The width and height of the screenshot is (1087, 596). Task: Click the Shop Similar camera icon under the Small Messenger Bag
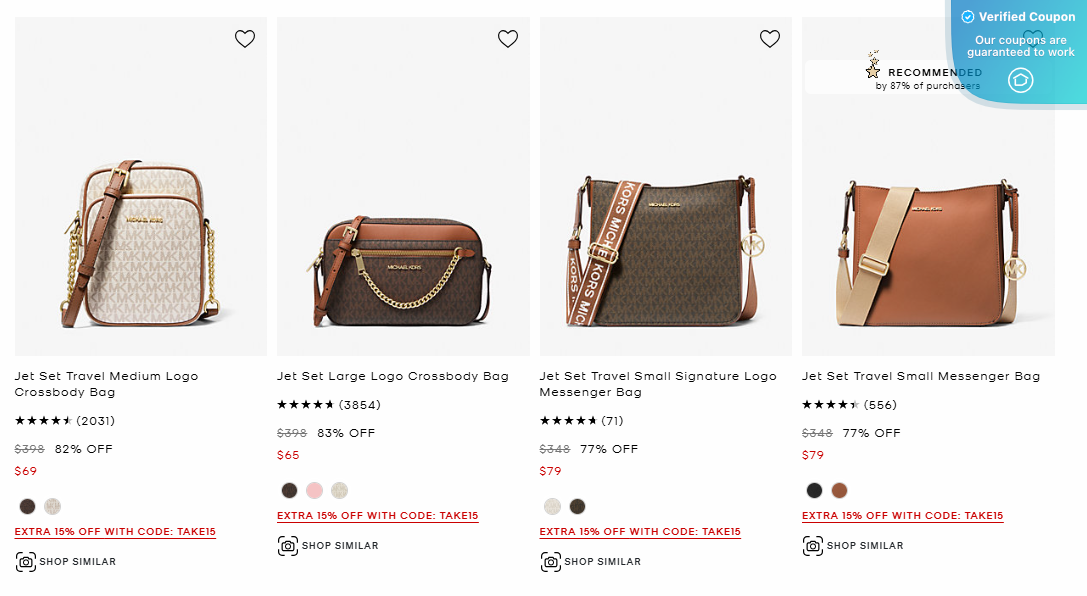(x=814, y=545)
